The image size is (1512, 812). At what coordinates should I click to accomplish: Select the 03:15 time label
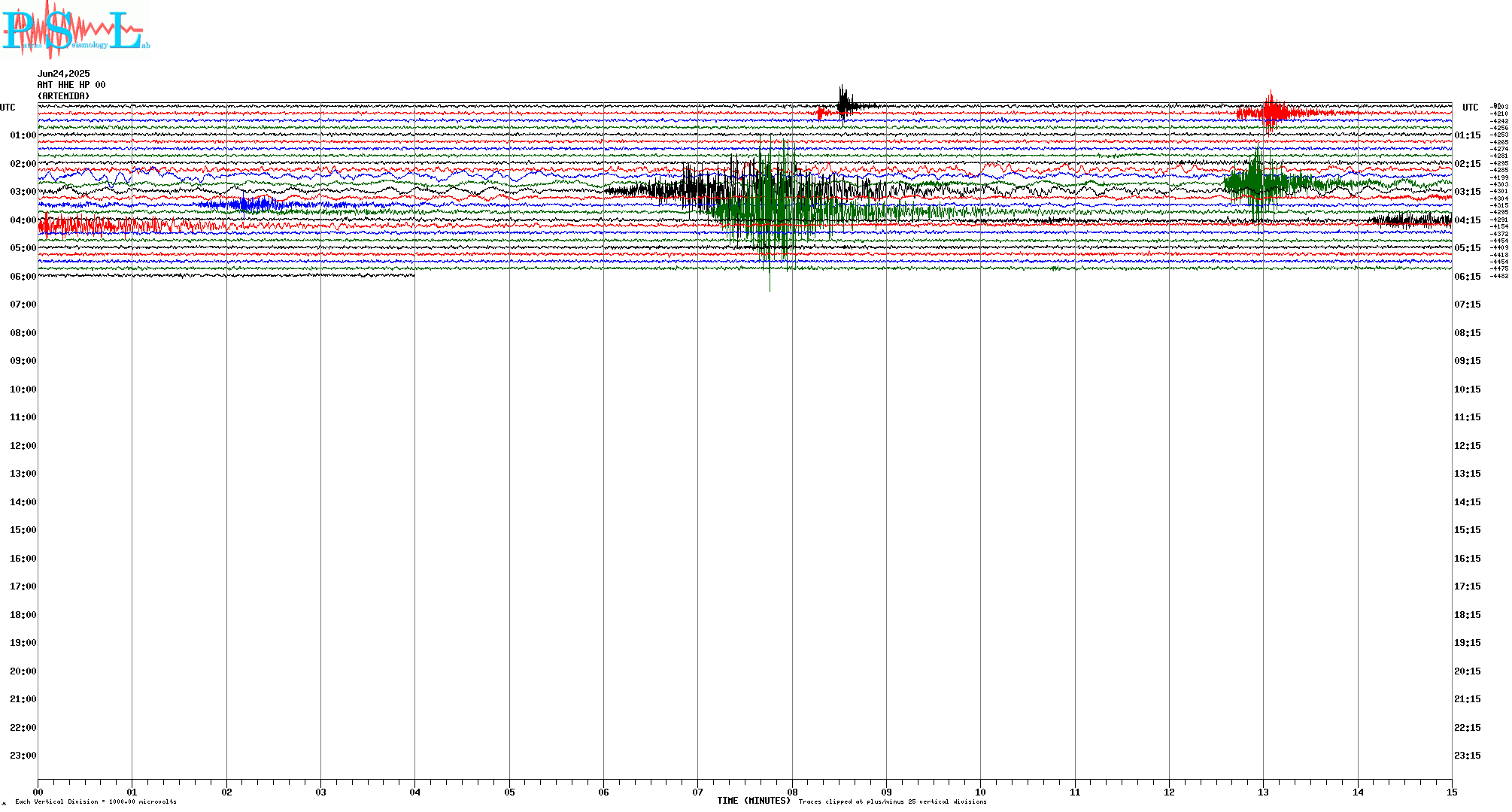click(x=1468, y=192)
